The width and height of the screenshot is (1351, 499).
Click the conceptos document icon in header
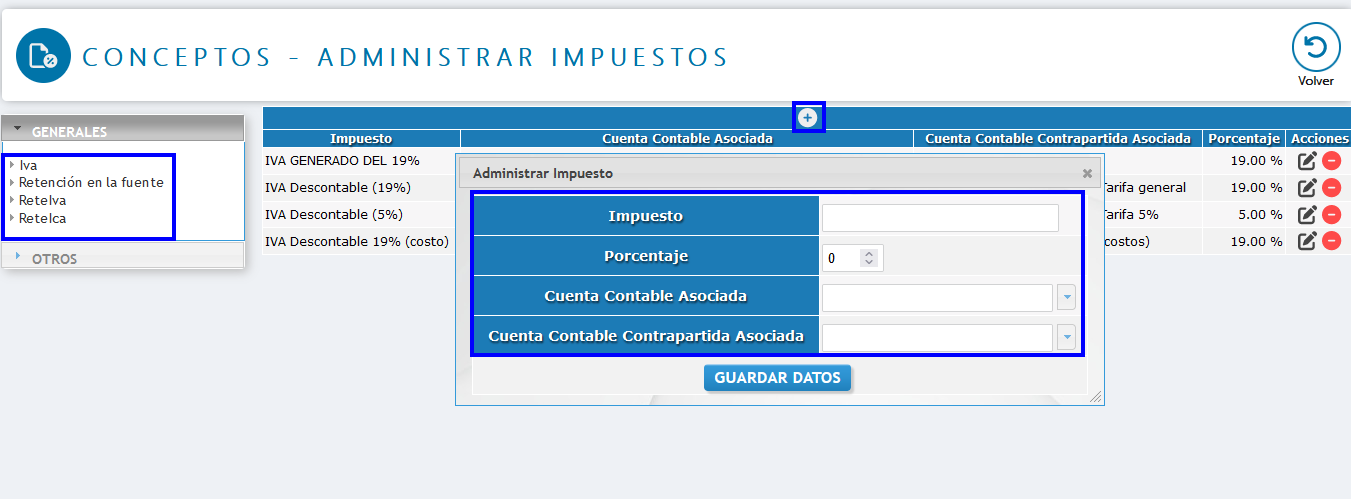pyautogui.click(x=43, y=56)
